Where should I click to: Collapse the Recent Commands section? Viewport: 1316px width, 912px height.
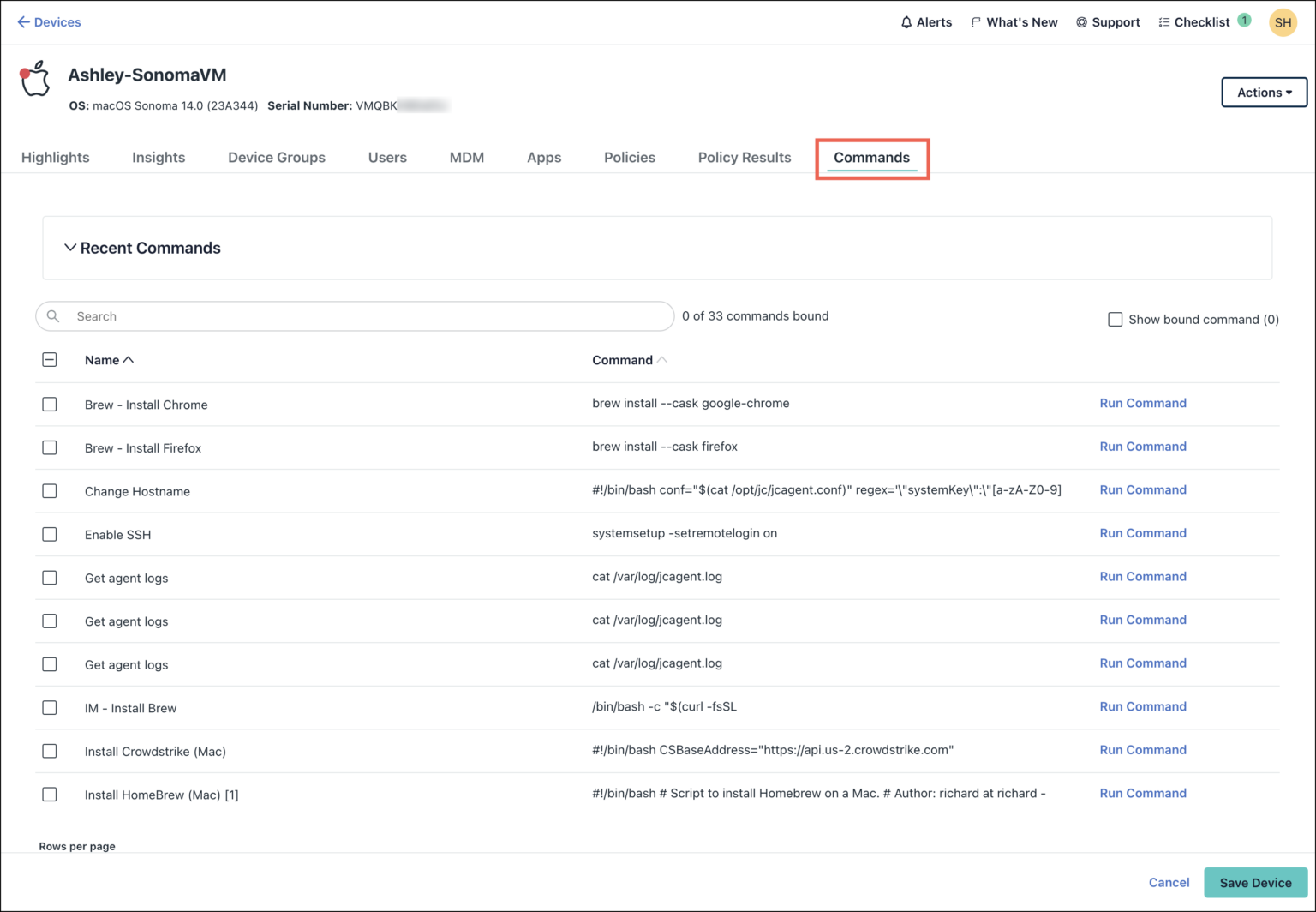pos(70,248)
